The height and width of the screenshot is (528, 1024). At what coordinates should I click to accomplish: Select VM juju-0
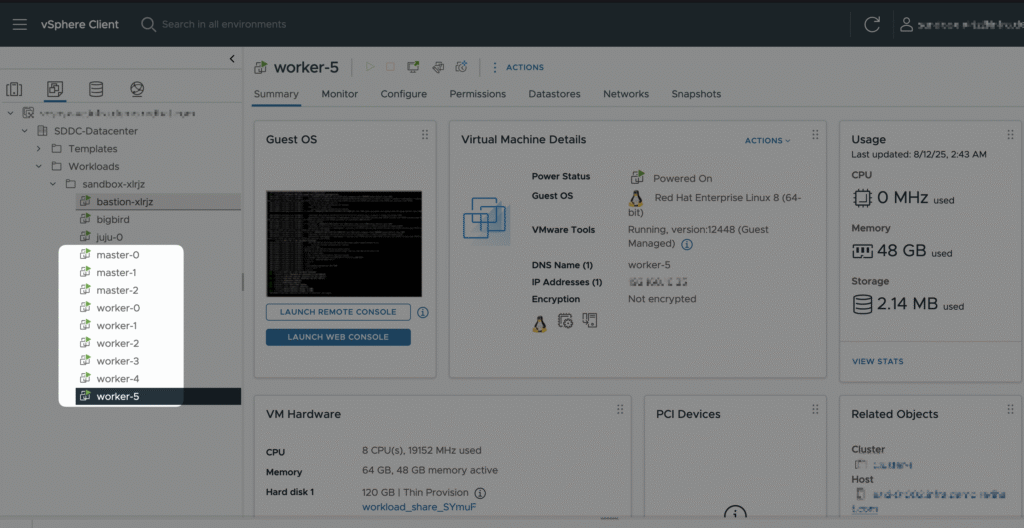click(110, 237)
